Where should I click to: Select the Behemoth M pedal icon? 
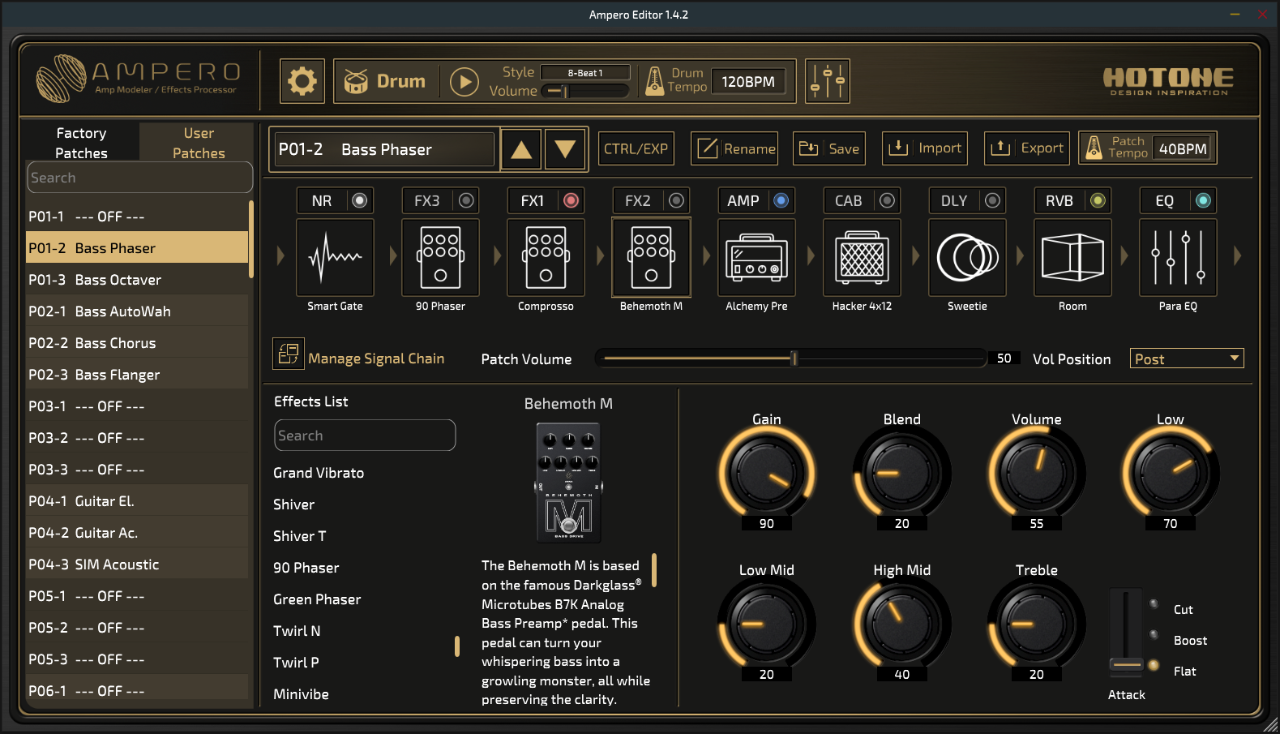651,258
